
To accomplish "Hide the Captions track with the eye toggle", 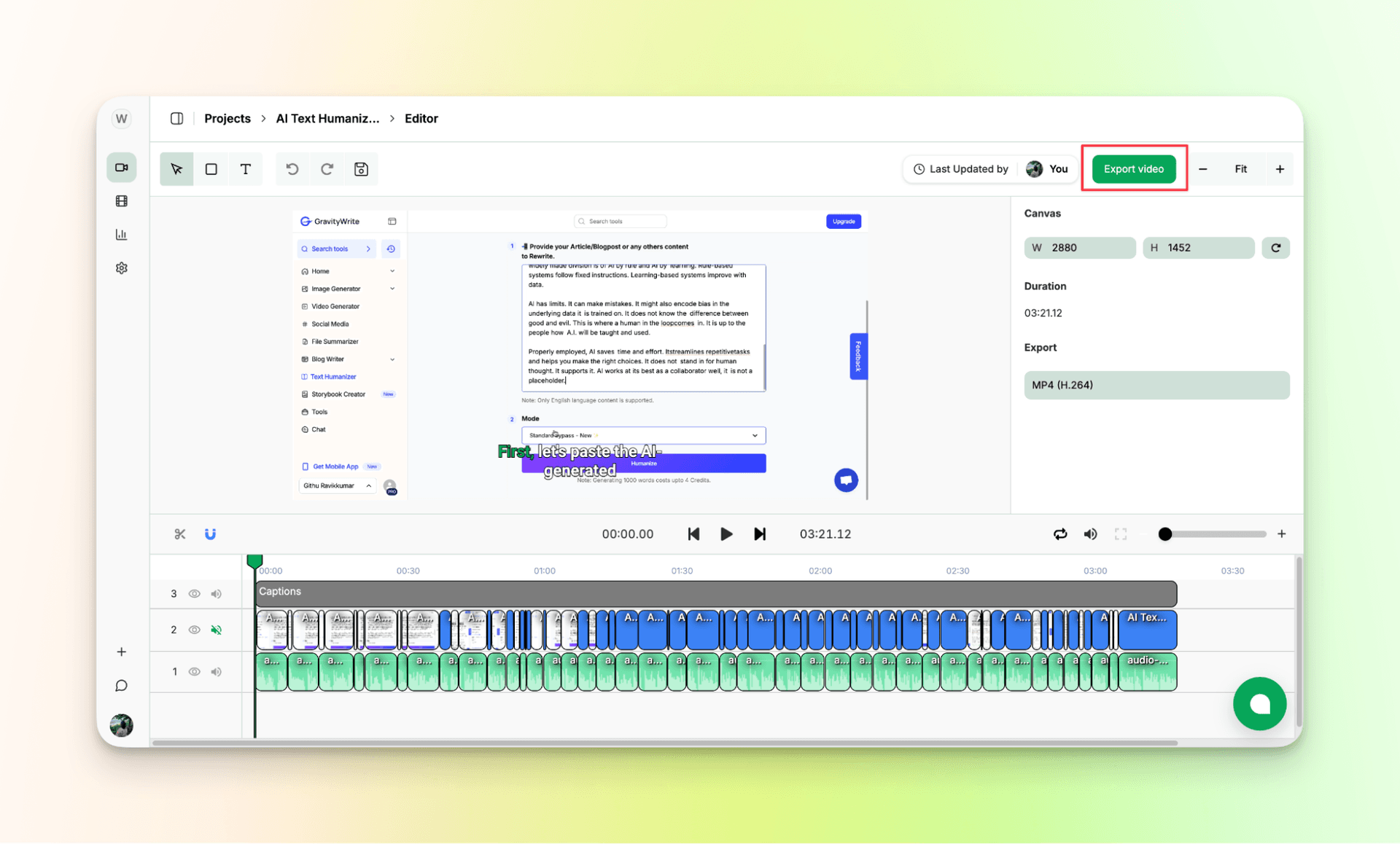I will point(194,593).
